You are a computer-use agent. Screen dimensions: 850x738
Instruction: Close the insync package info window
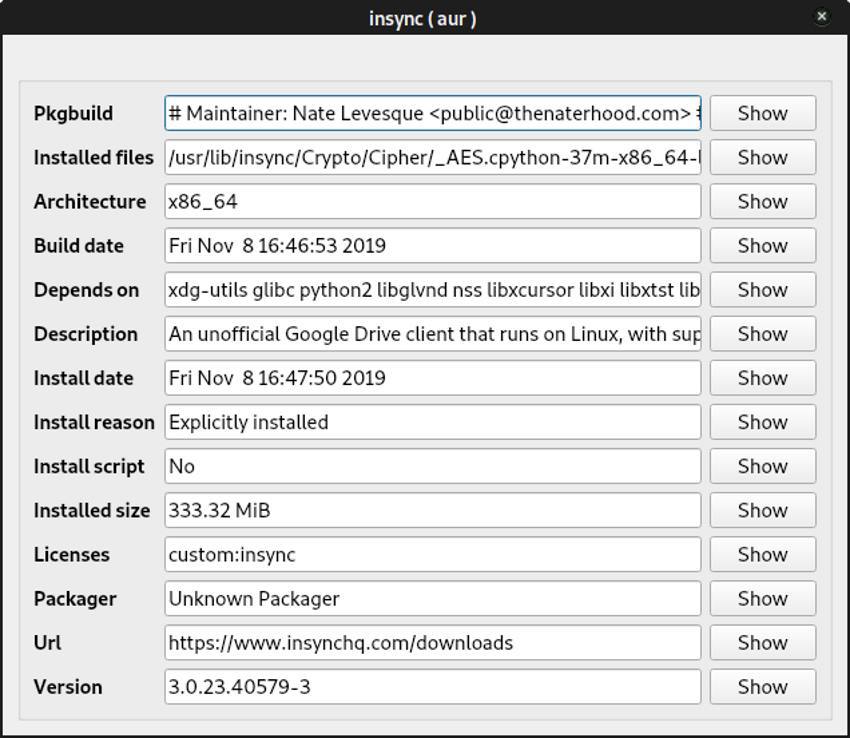pos(822,16)
